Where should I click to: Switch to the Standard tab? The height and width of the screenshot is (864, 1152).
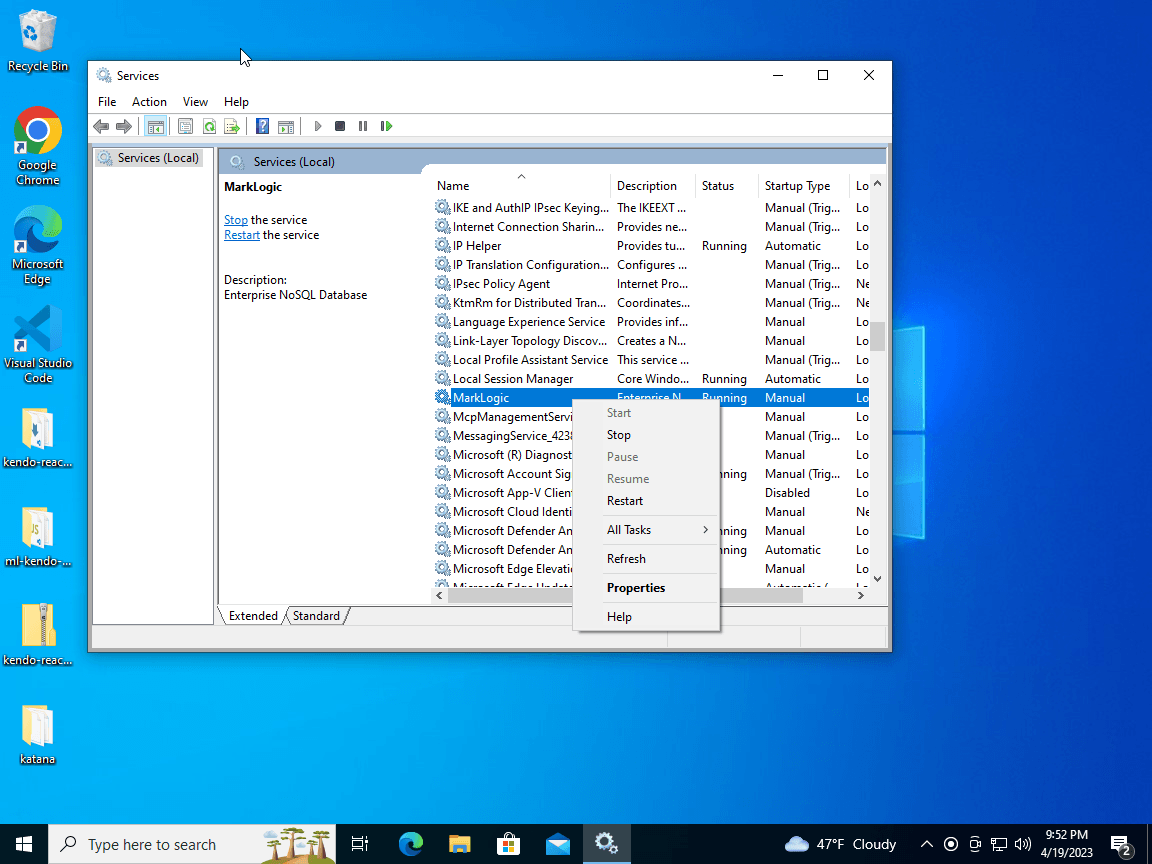click(316, 616)
